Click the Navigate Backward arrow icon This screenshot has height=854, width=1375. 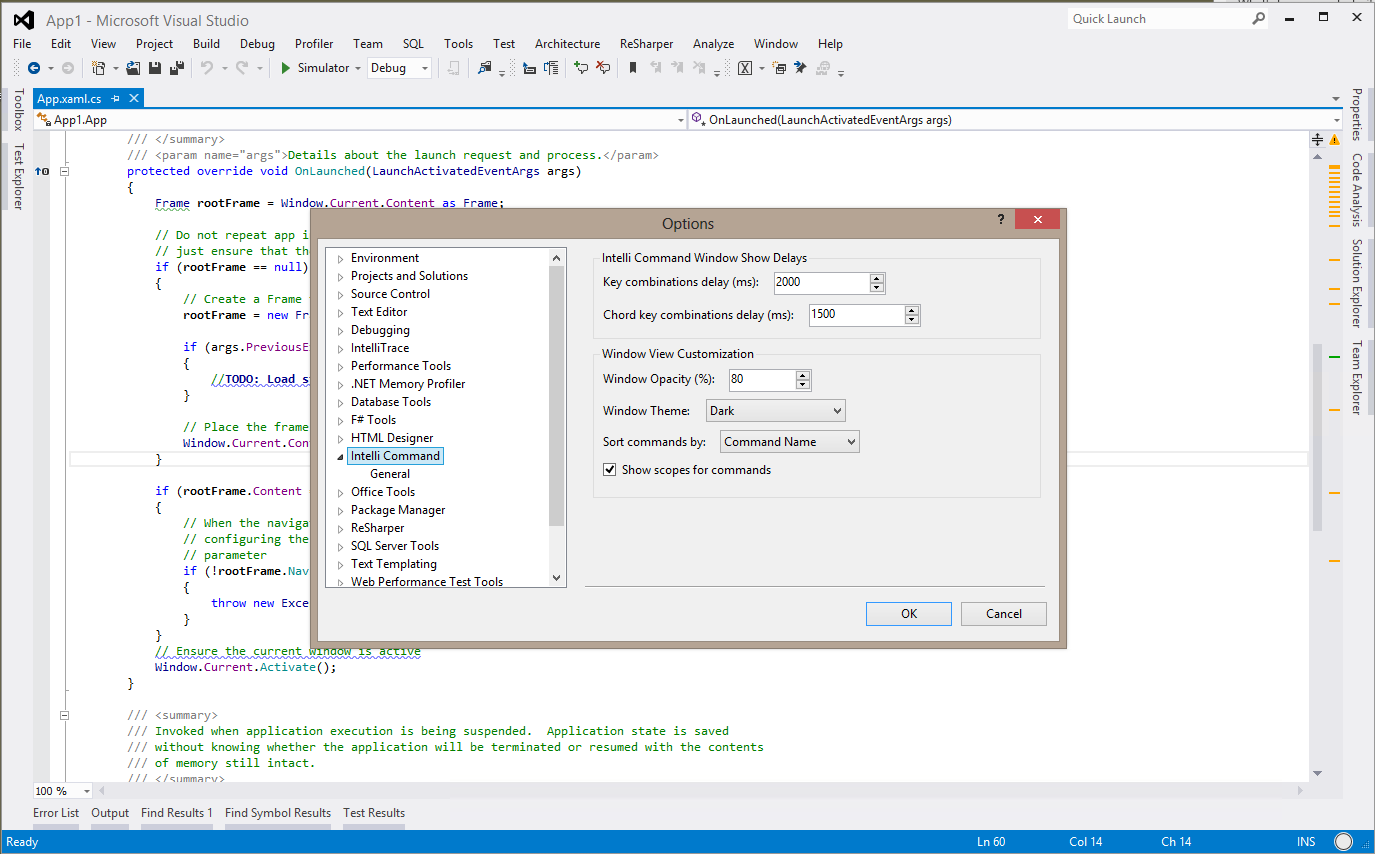[34, 68]
